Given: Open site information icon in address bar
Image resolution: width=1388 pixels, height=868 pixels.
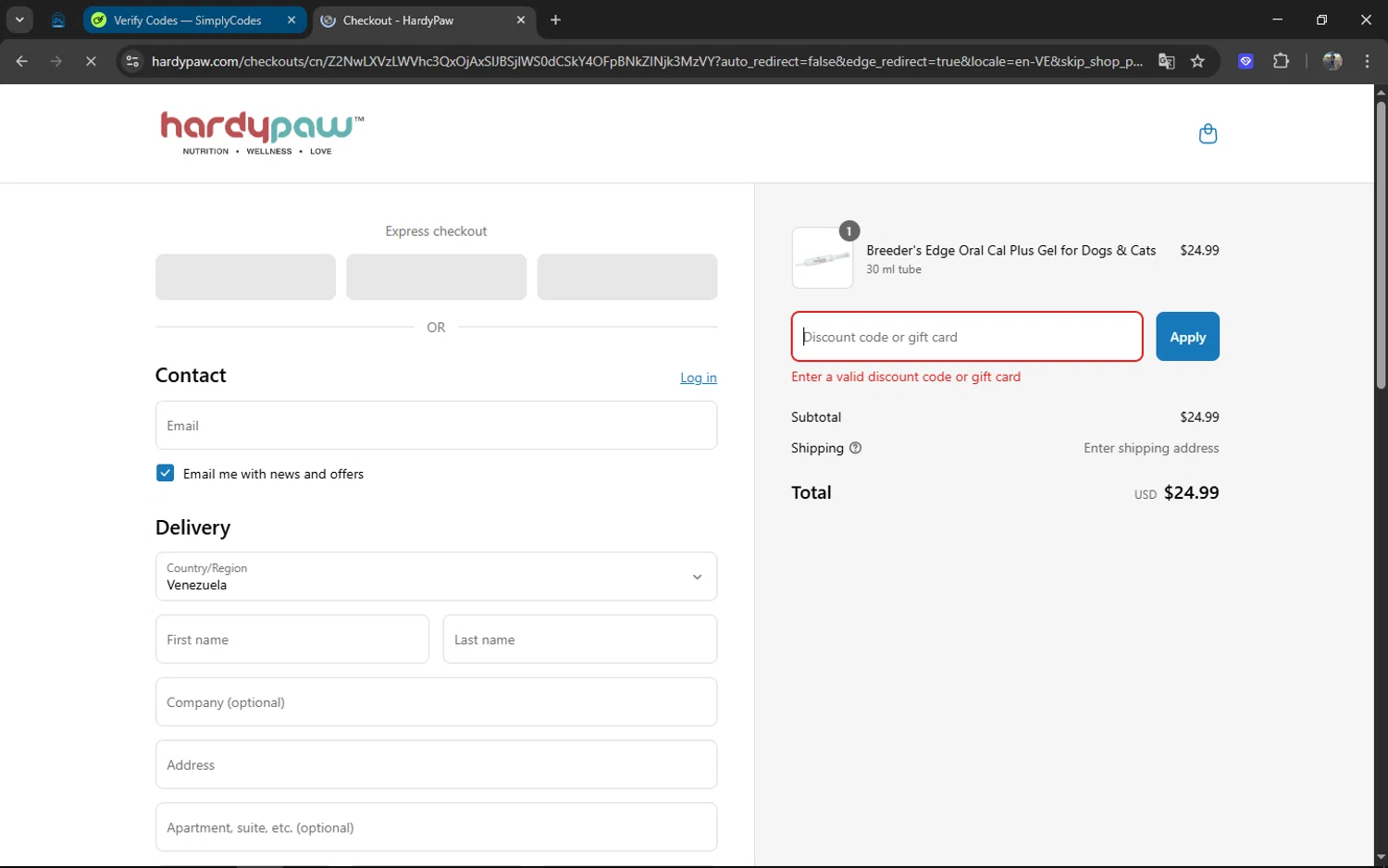Looking at the screenshot, I should [x=132, y=61].
